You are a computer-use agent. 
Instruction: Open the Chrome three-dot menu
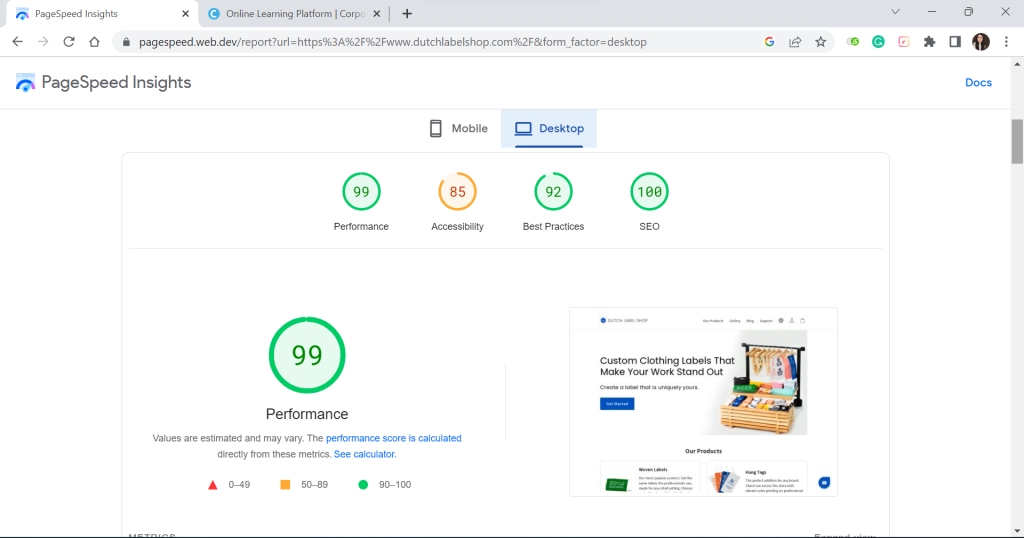[x=1006, y=42]
